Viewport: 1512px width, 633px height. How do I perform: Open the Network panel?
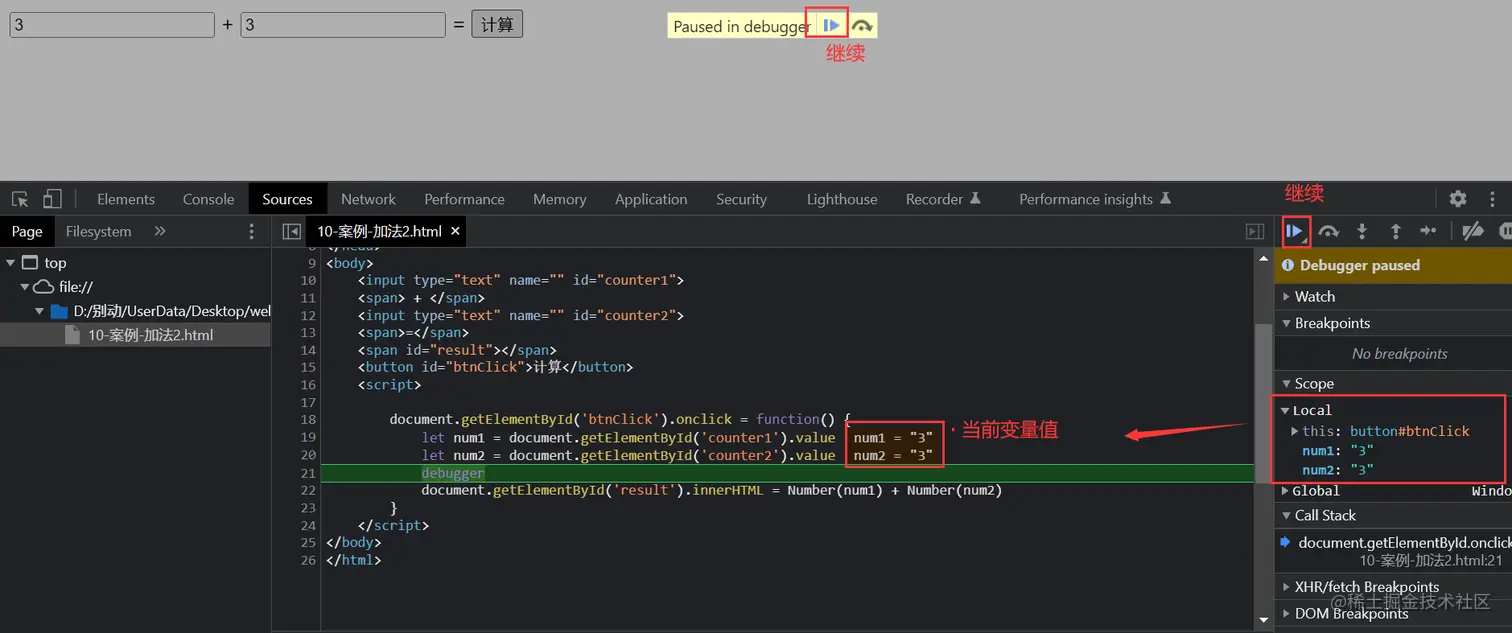(368, 199)
